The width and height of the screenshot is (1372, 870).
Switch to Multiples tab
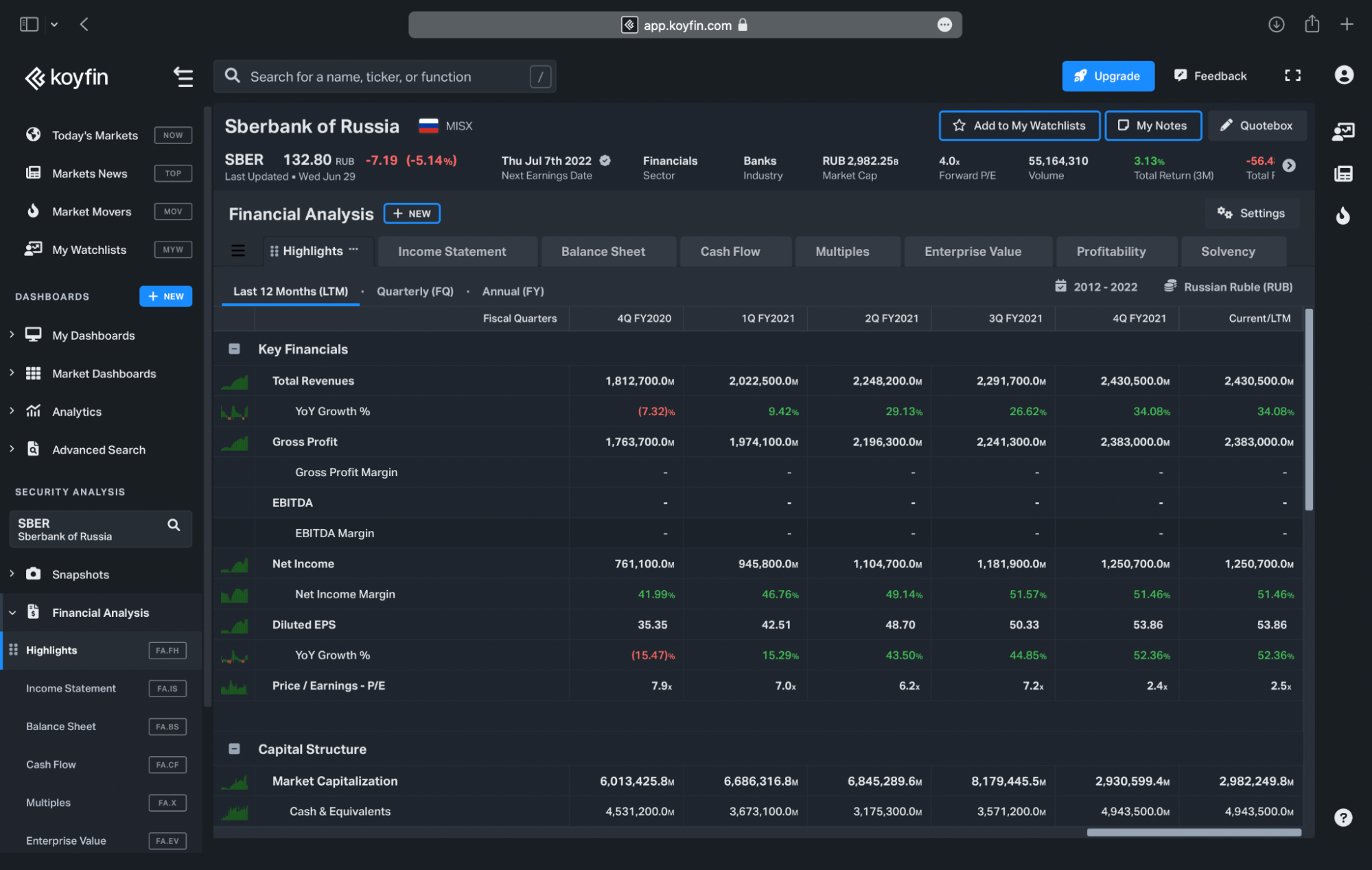[848, 252]
